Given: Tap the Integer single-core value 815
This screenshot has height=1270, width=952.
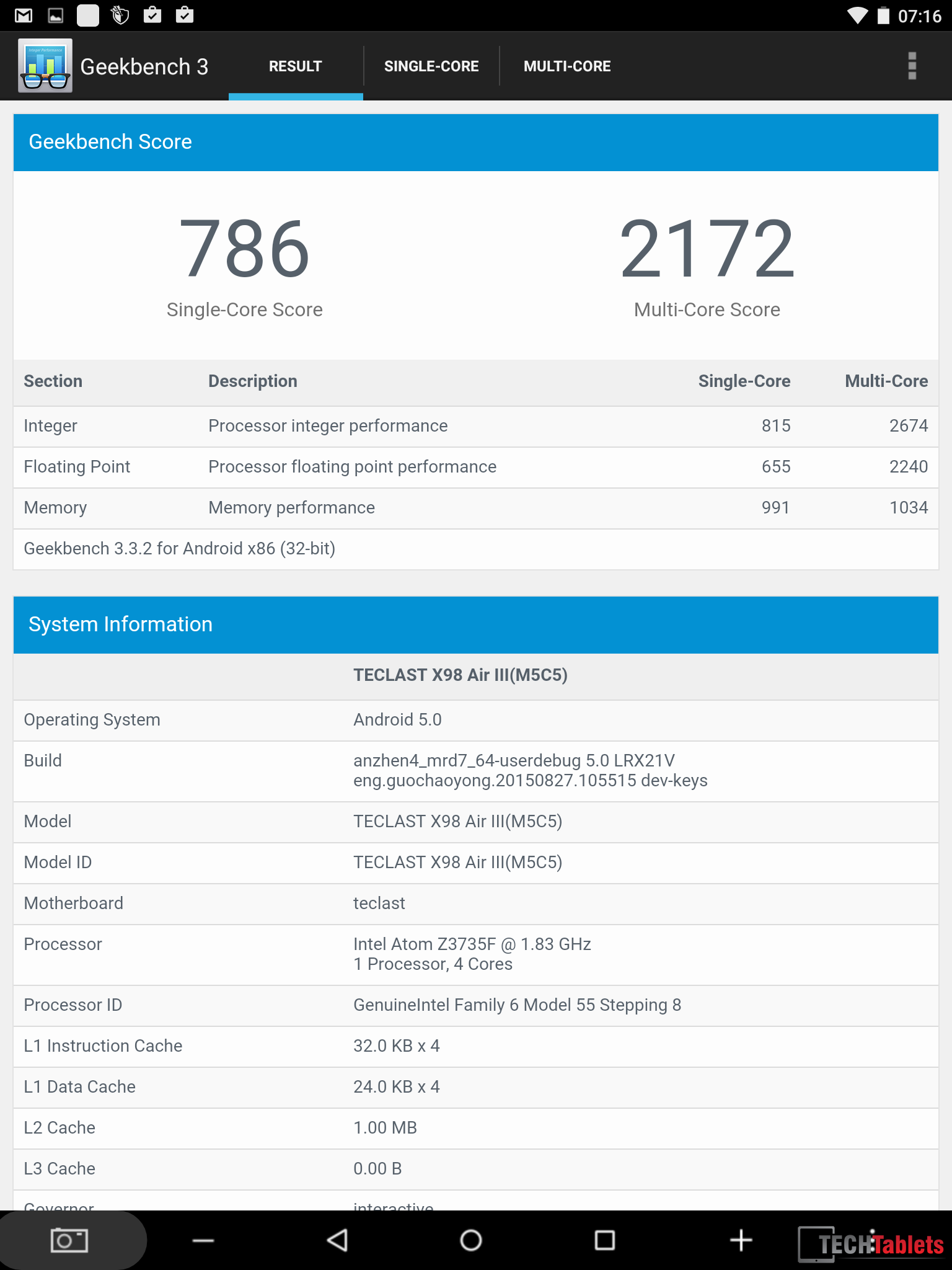Looking at the screenshot, I should [777, 425].
